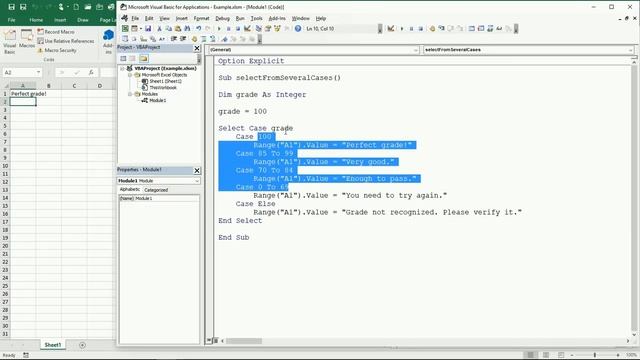The width and height of the screenshot is (640, 360).
Task: Open the Properties Window toolbar icon
Action: point(268,29)
